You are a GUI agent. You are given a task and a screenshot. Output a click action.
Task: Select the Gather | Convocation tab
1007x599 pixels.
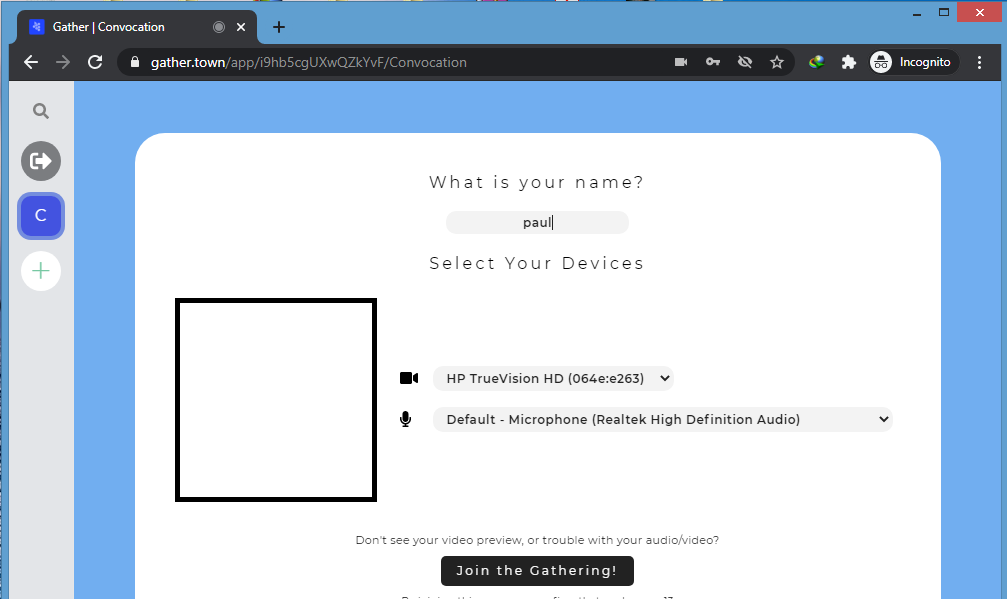pos(137,27)
